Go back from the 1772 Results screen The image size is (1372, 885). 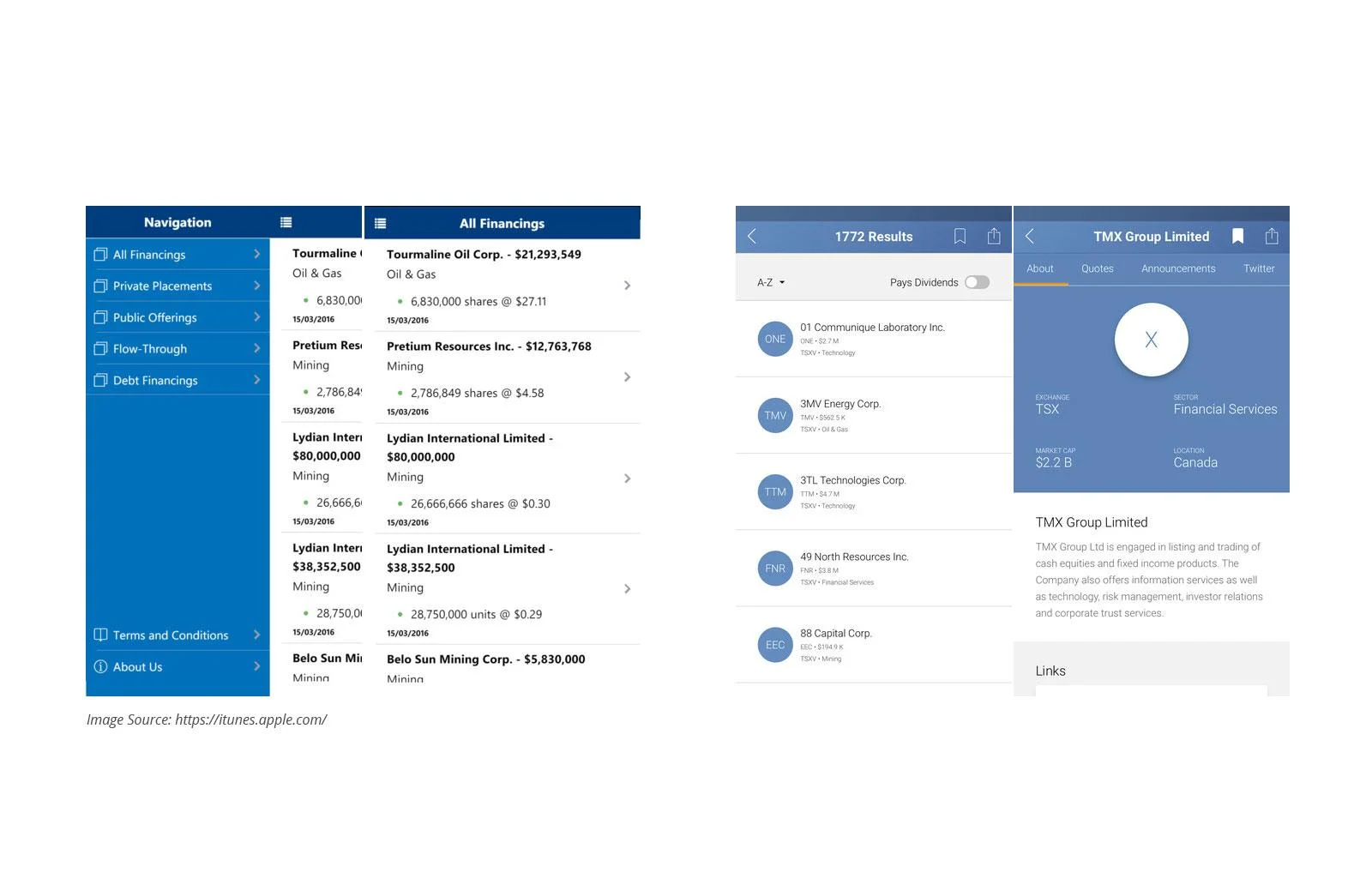(x=752, y=236)
